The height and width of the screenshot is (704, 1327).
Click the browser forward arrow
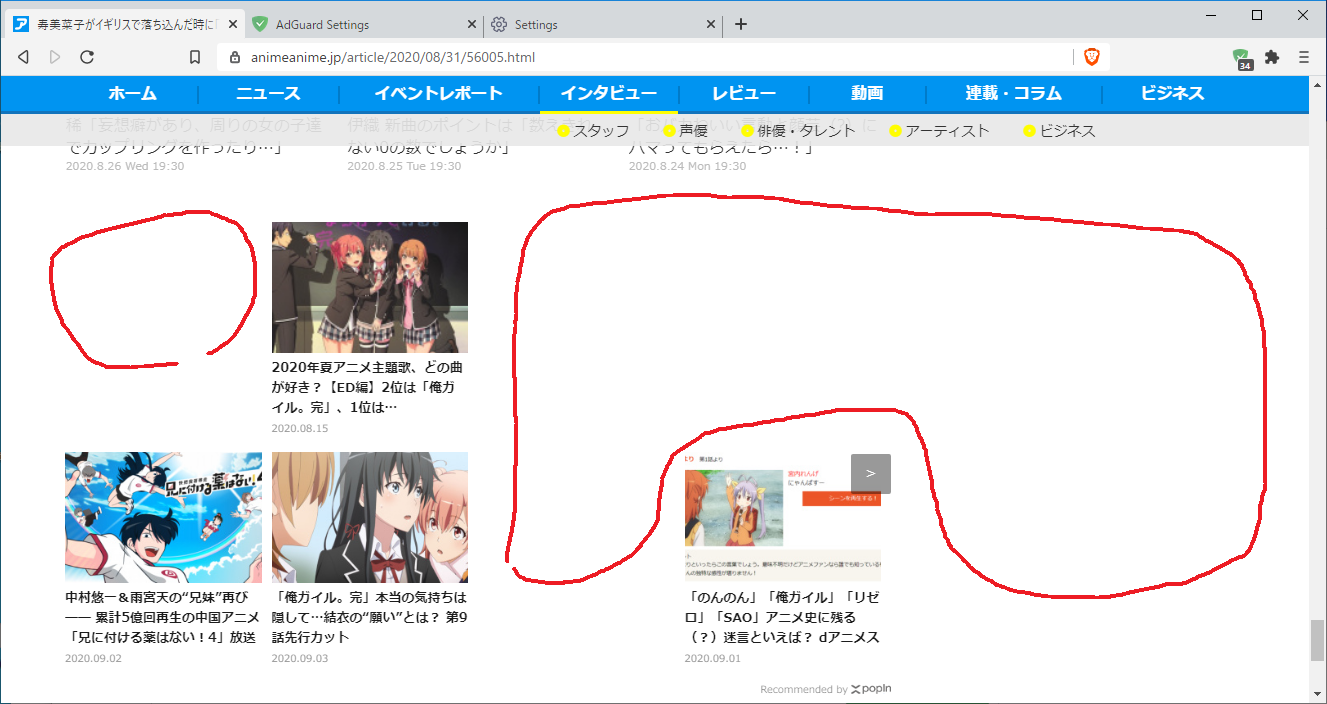click(55, 57)
